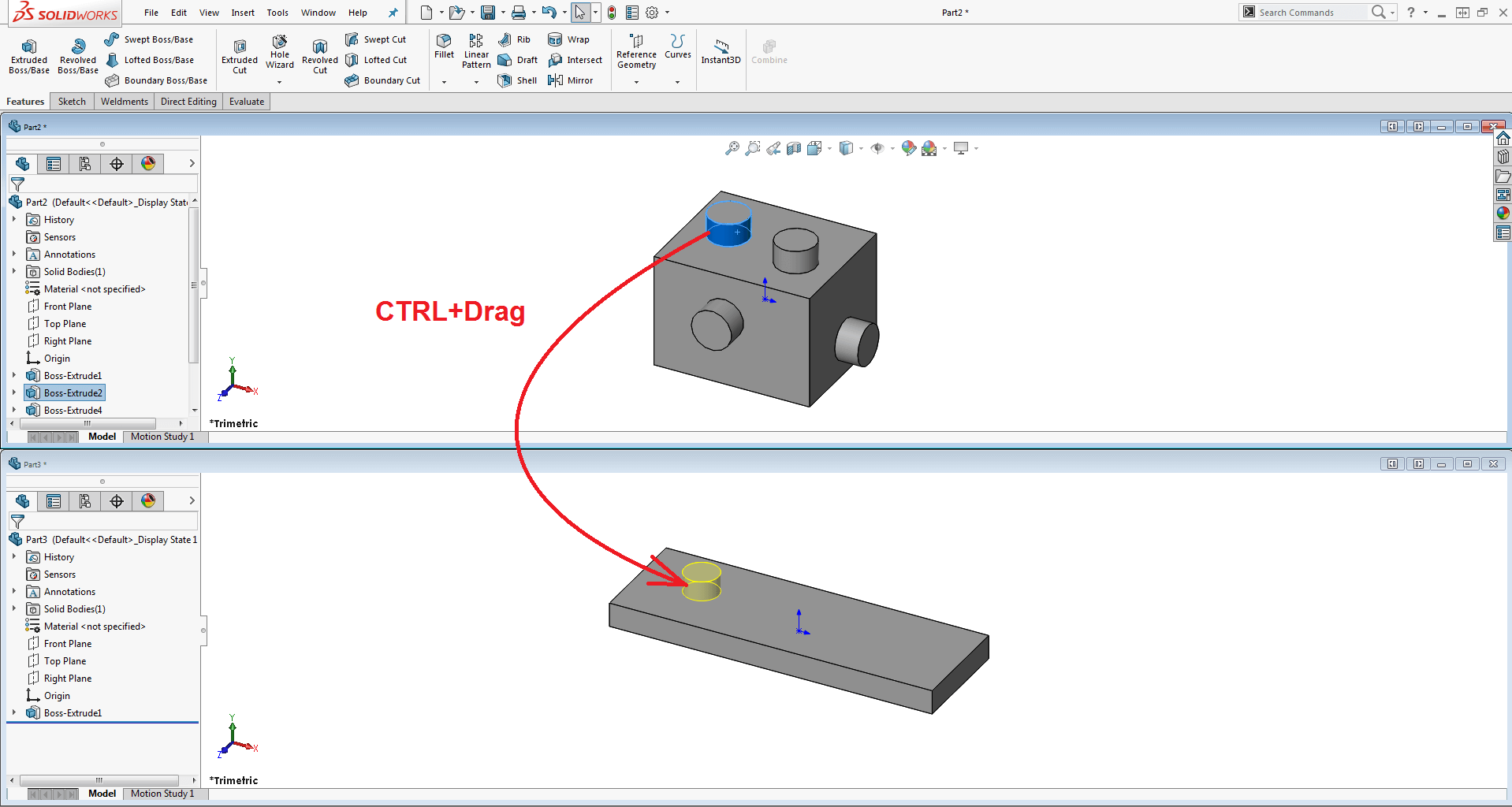Open Edit Appearance colored ball in heads-up toolbar
This screenshot has height=807, width=1512.
[908, 147]
